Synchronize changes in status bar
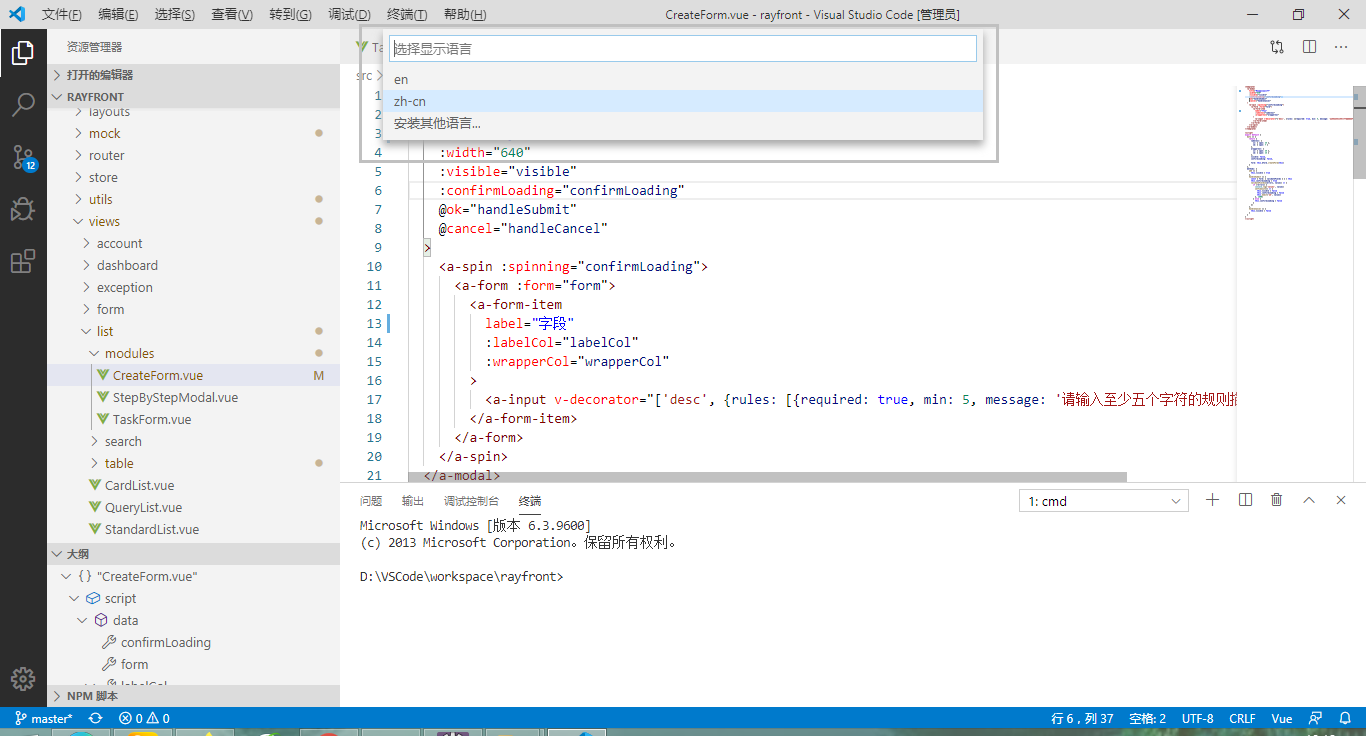The width and height of the screenshot is (1366, 736). coord(96,718)
